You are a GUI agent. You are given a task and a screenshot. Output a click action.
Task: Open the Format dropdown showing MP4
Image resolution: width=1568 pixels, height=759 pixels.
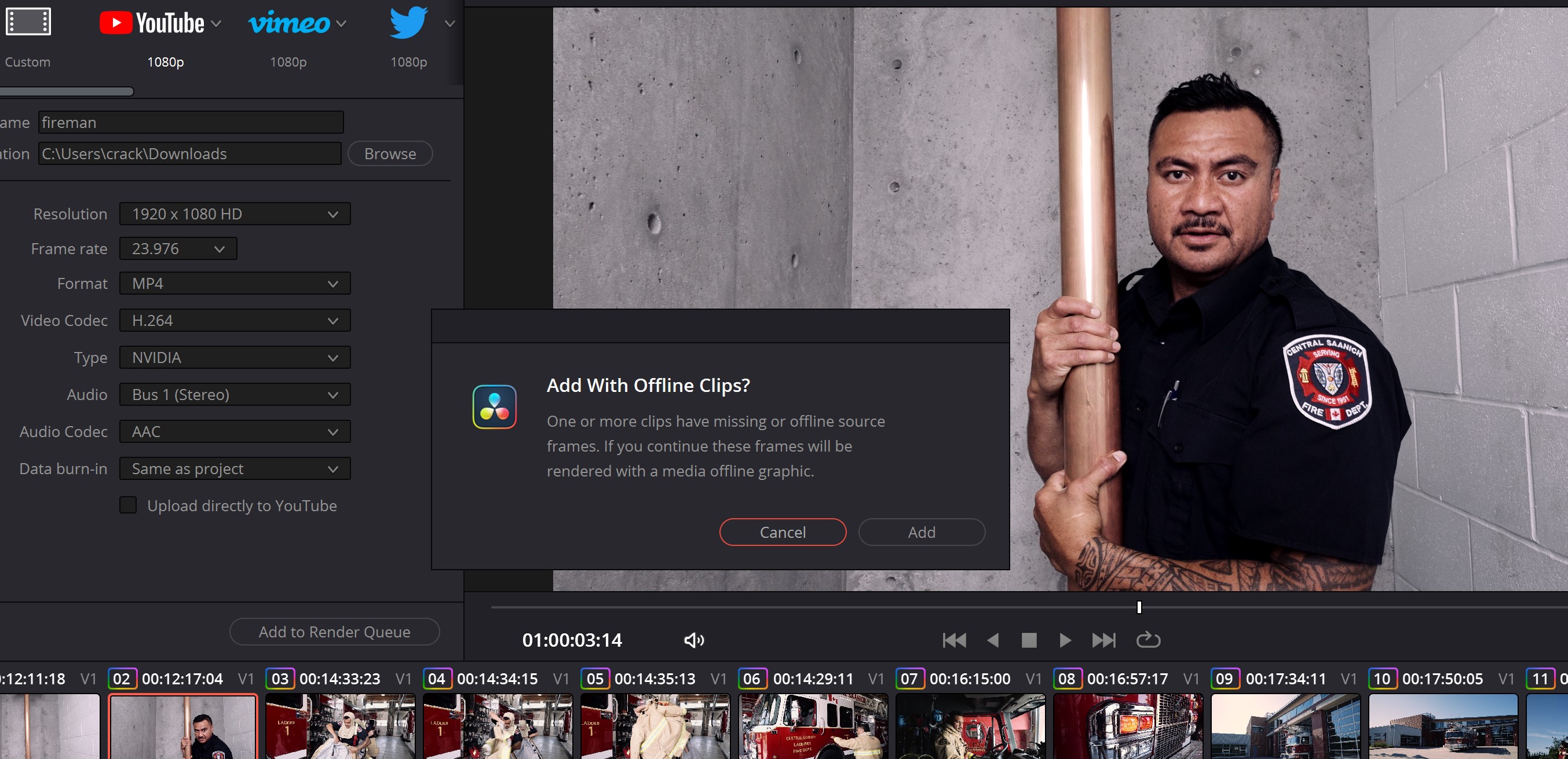(x=235, y=284)
